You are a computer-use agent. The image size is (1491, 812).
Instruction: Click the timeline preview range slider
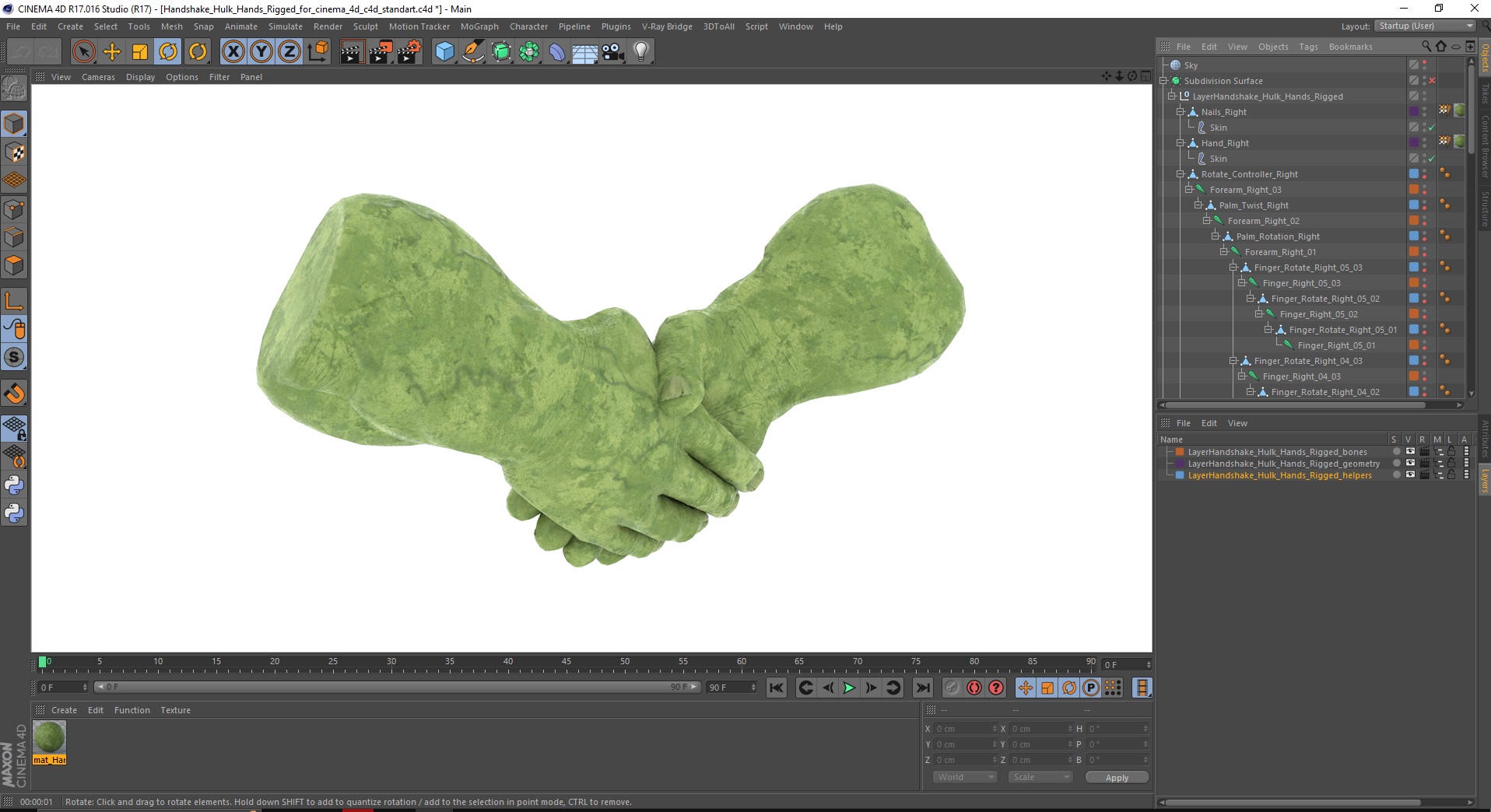click(397, 687)
